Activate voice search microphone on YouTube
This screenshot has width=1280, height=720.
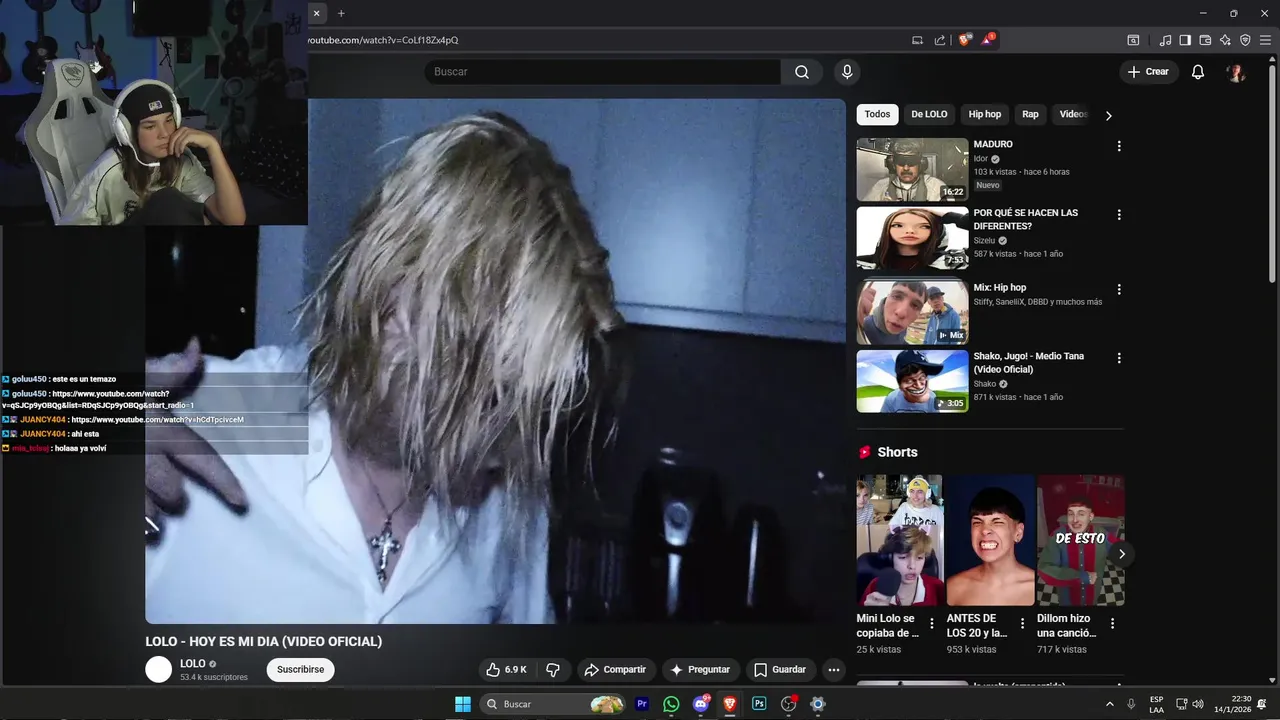[847, 72]
